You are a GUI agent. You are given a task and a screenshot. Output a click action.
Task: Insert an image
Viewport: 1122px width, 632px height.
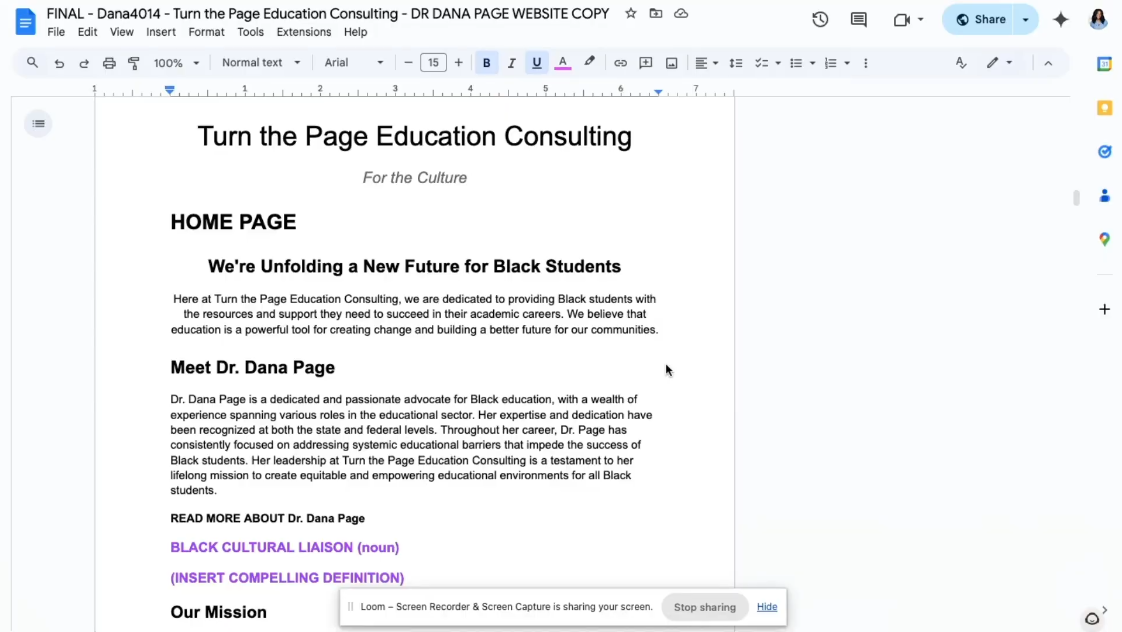click(x=671, y=63)
